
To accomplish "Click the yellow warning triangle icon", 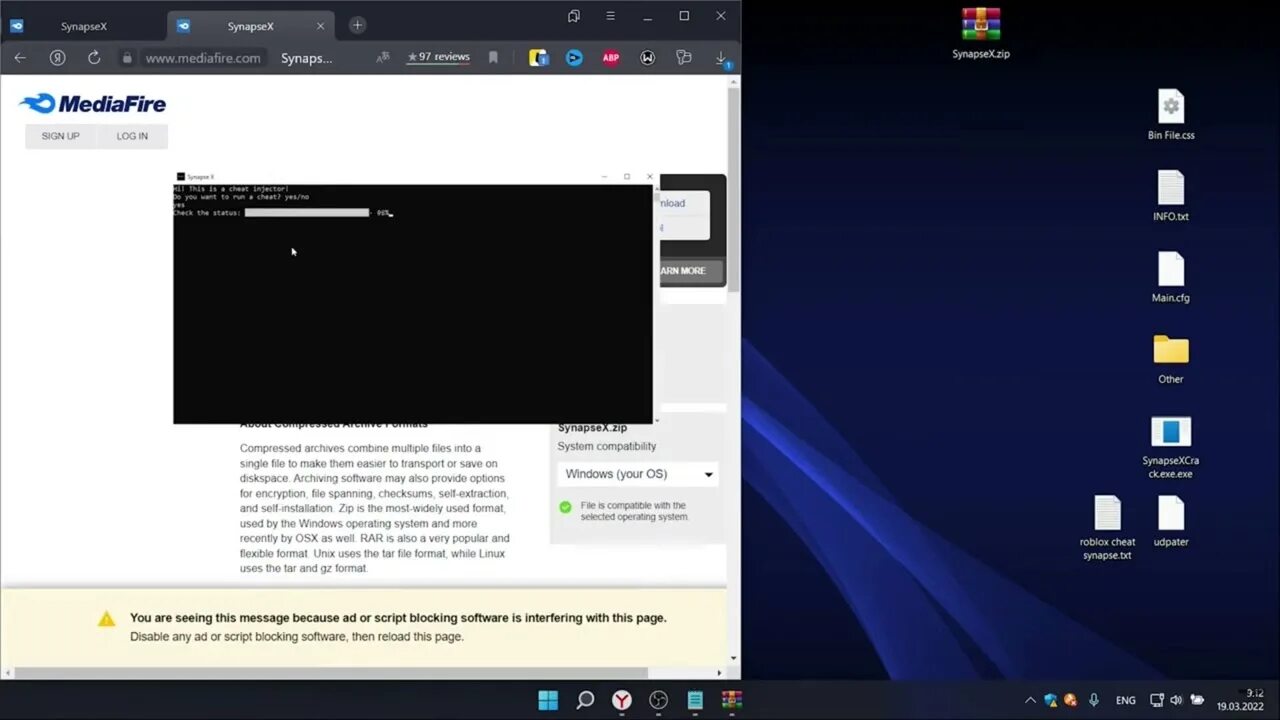I will [x=107, y=619].
